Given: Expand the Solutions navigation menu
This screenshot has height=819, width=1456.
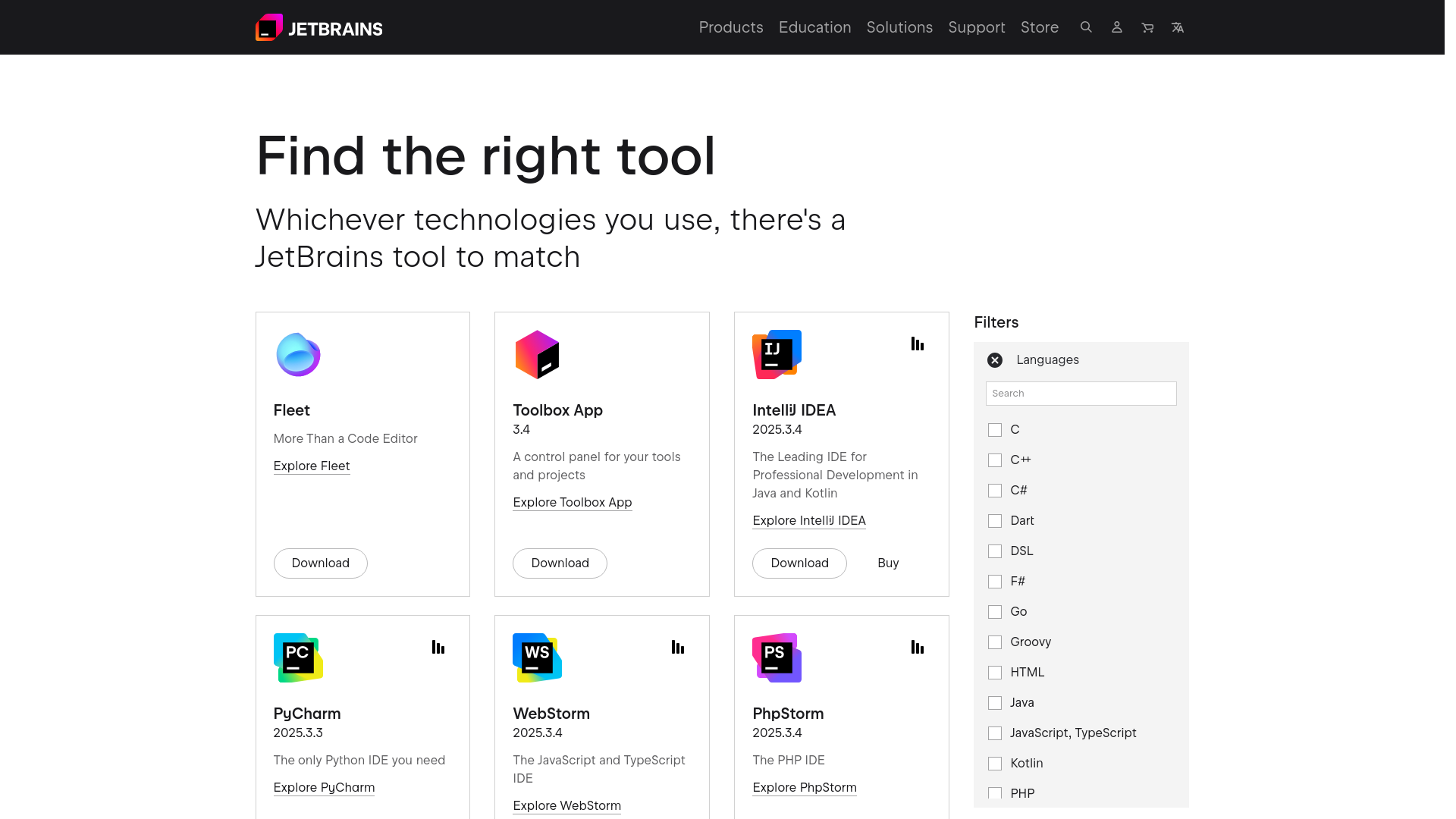Looking at the screenshot, I should click(x=899, y=27).
